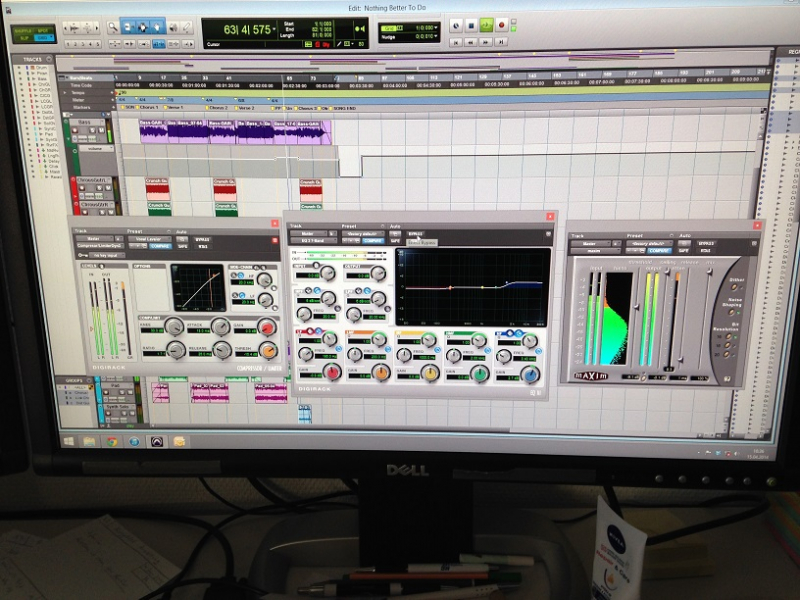Click the green Play transport button
This screenshot has width=800, height=600.
point(486,24)
